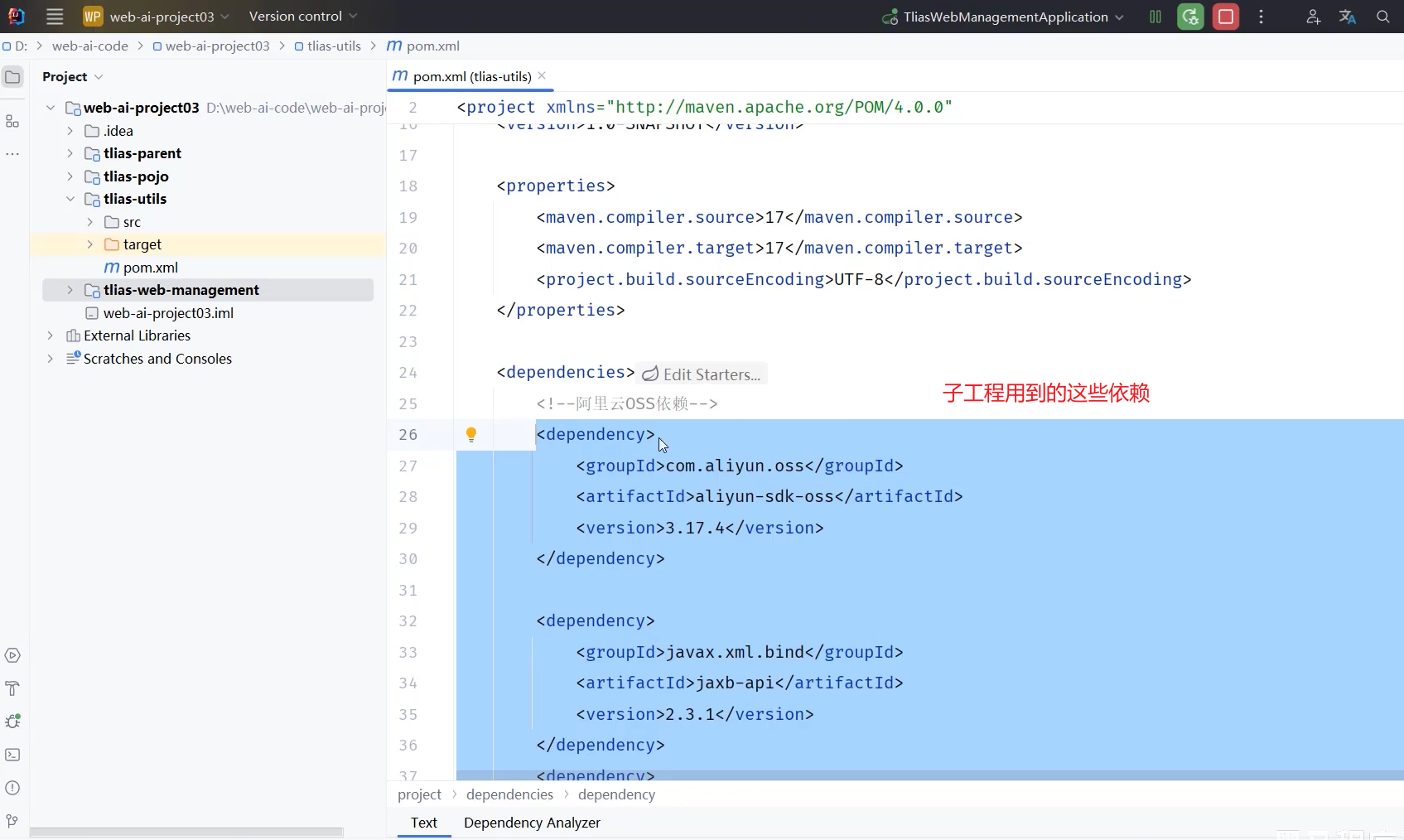This screenshot has width=1404, height=840.
Task: Click 'project' in editor breadcrumb
Action: [420, 794]
